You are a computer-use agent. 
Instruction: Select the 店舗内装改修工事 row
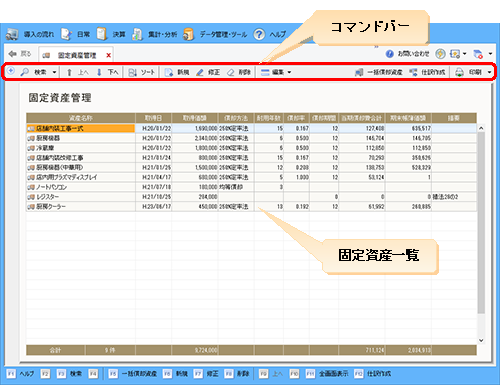251,158
